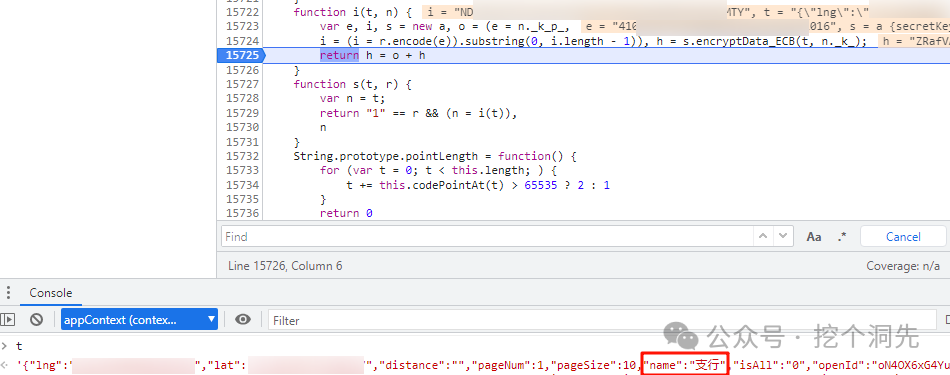Click the eye icon for live expressions
The width and height of the screenshot is (950, 375).
click(x=243, y=319)
